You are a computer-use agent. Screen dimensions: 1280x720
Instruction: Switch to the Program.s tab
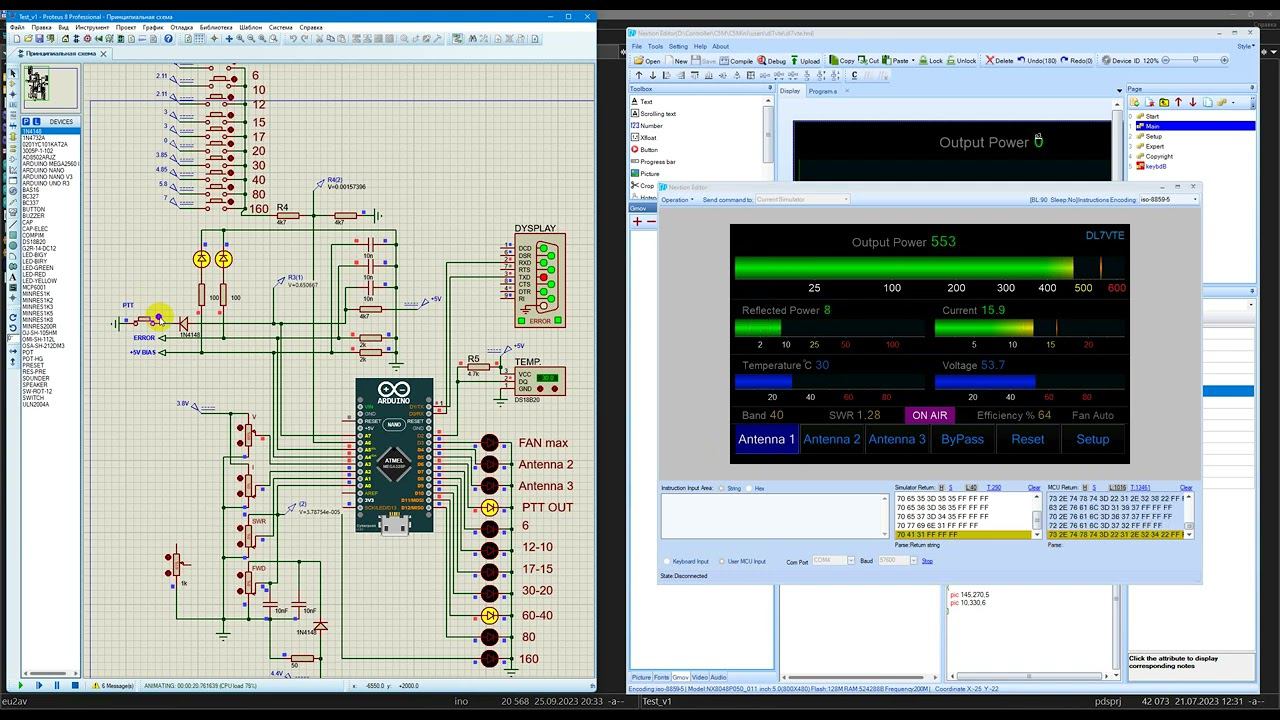[x=823, y=91]
